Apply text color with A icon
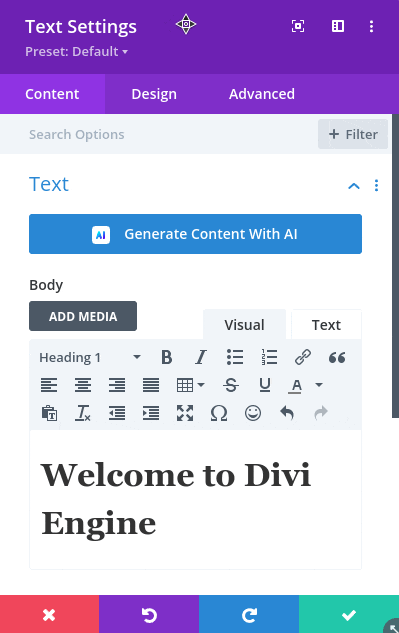The width and height of the screenshot is (399, 633). tap(296, 386)
